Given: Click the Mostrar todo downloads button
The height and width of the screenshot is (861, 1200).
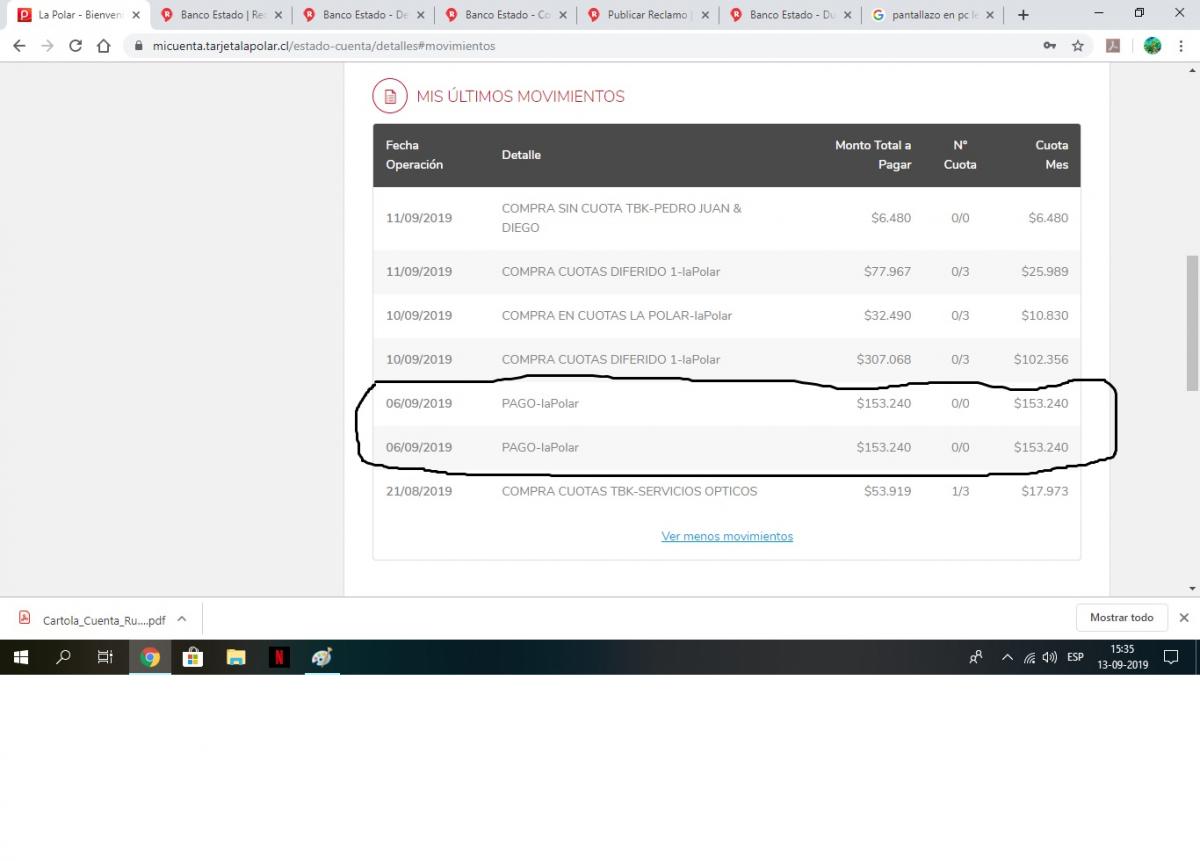Looking at the screenshot, I should click(1121, 618).
